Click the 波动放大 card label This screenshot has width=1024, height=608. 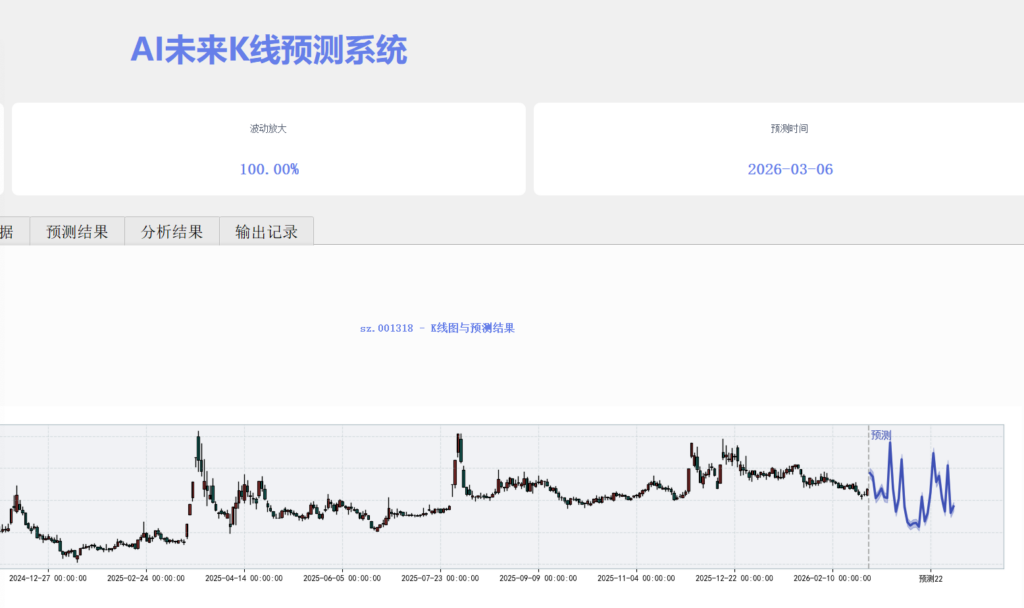tap(269, 129)
